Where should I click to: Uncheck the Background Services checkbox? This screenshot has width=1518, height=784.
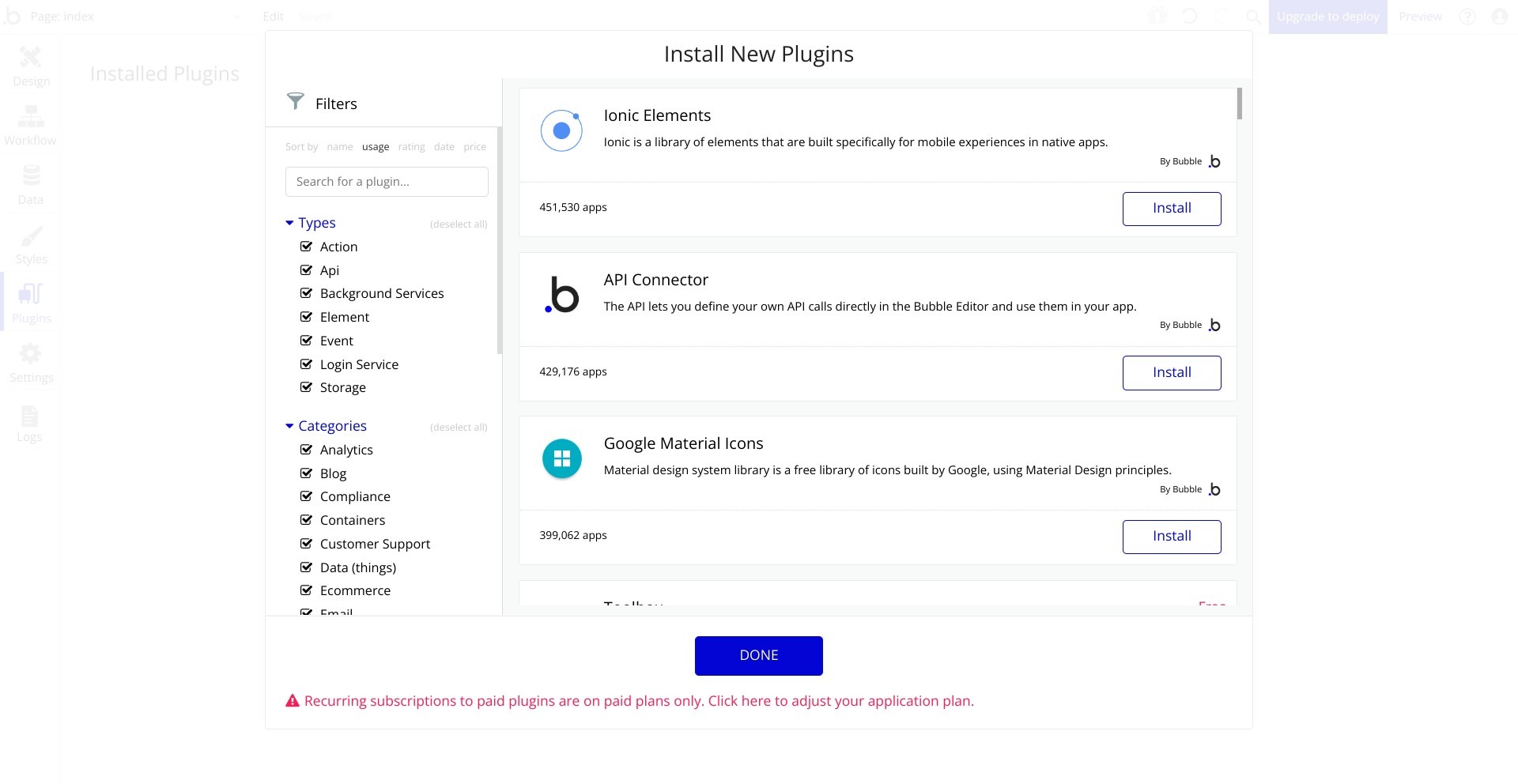pyautogui.click(x=306, y=293)
